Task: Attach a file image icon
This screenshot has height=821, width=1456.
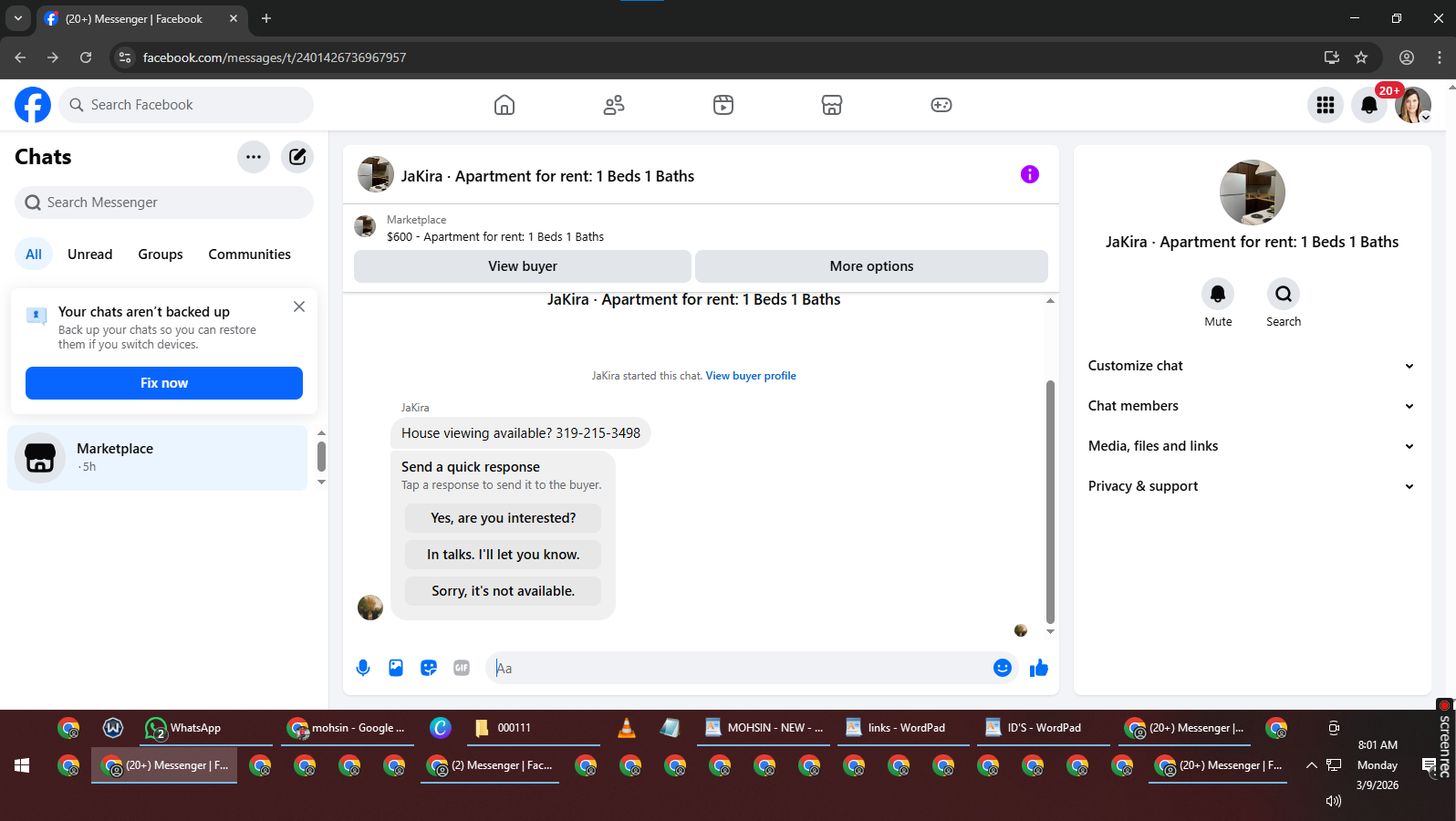Action: (396, 668)
